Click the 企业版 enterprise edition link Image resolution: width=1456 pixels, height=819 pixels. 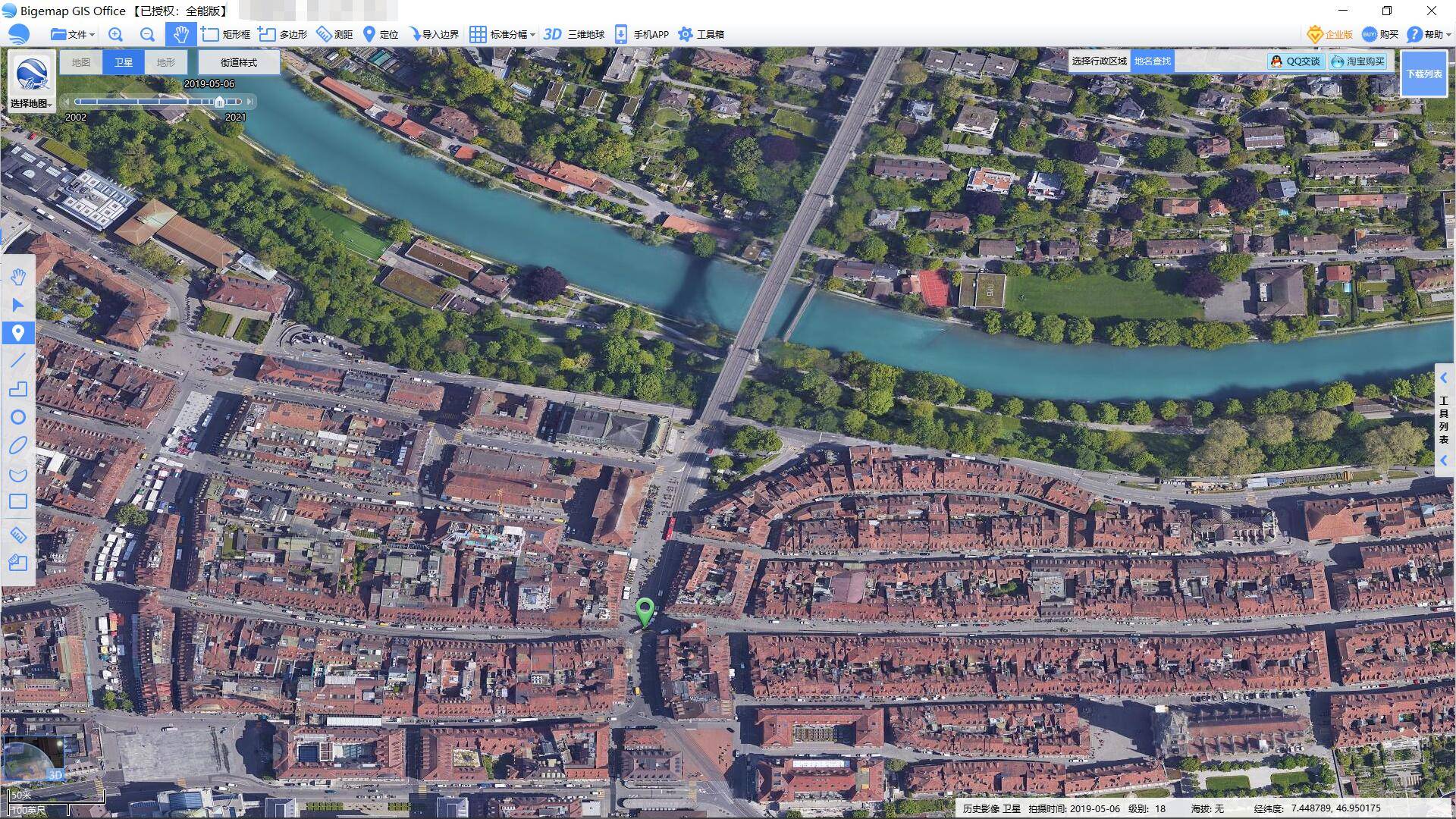[x=1330, y=34]
